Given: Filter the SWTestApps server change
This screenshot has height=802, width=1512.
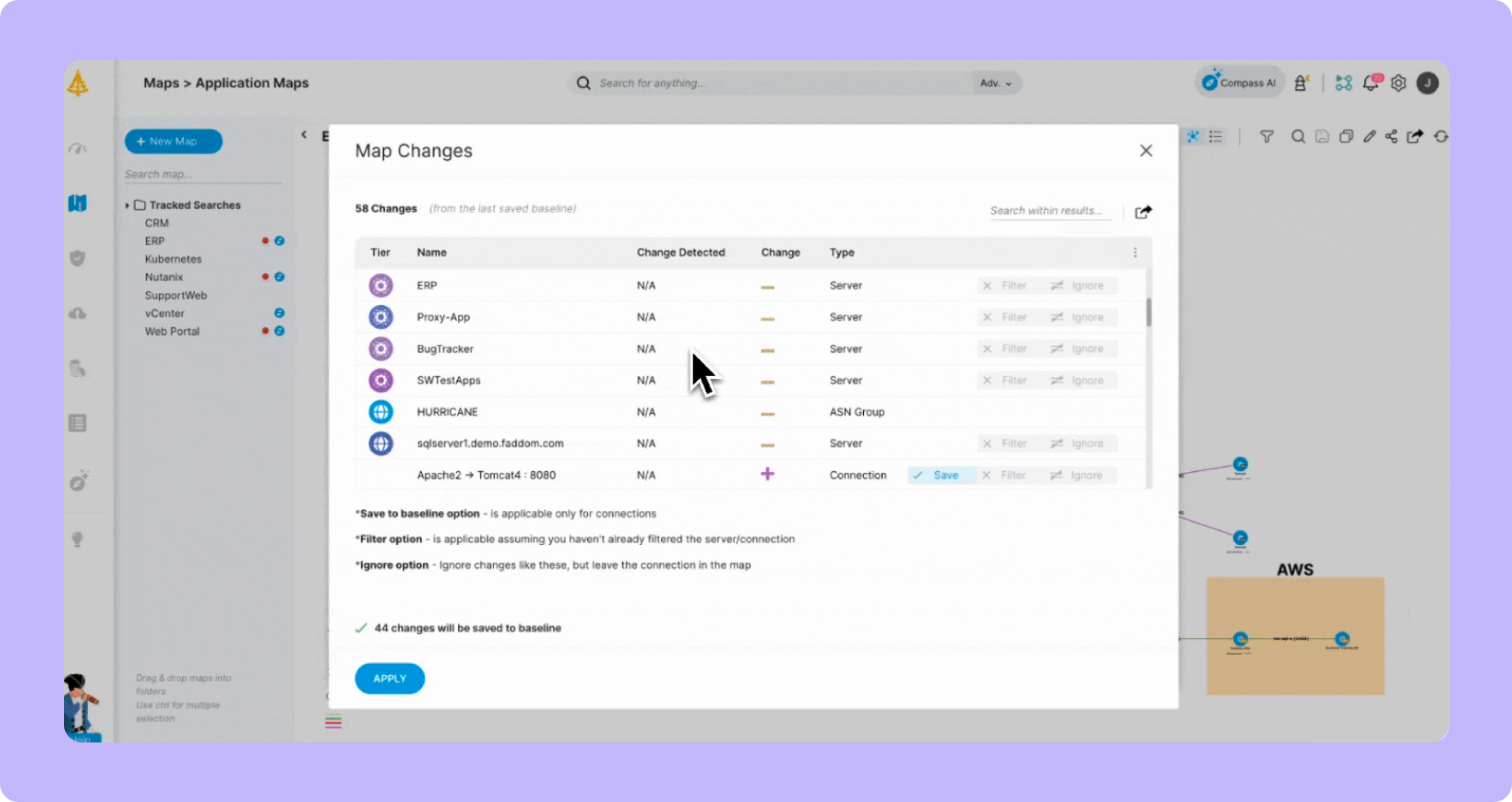Looking at the screenshot, I should [x=1005, y=380].
